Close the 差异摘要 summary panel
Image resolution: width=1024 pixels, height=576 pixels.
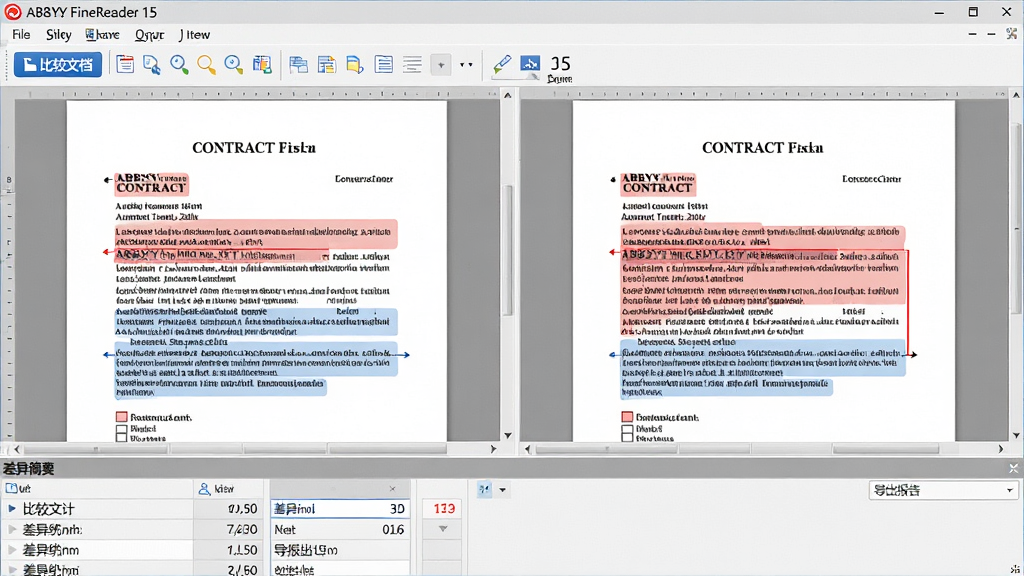[1013, 468]
